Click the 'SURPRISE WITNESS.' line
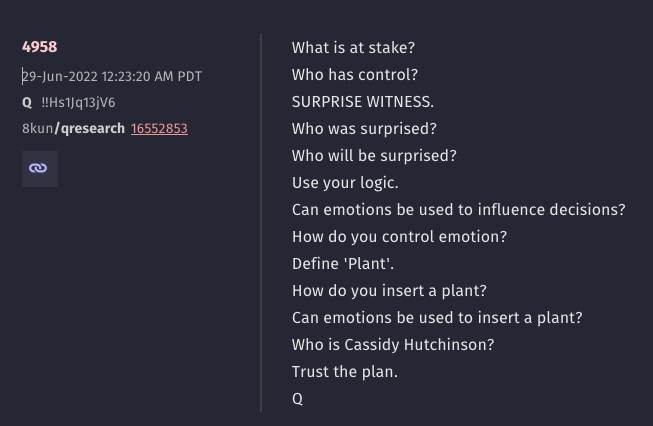Screen dimensions: 653x426 pos(363,102)
